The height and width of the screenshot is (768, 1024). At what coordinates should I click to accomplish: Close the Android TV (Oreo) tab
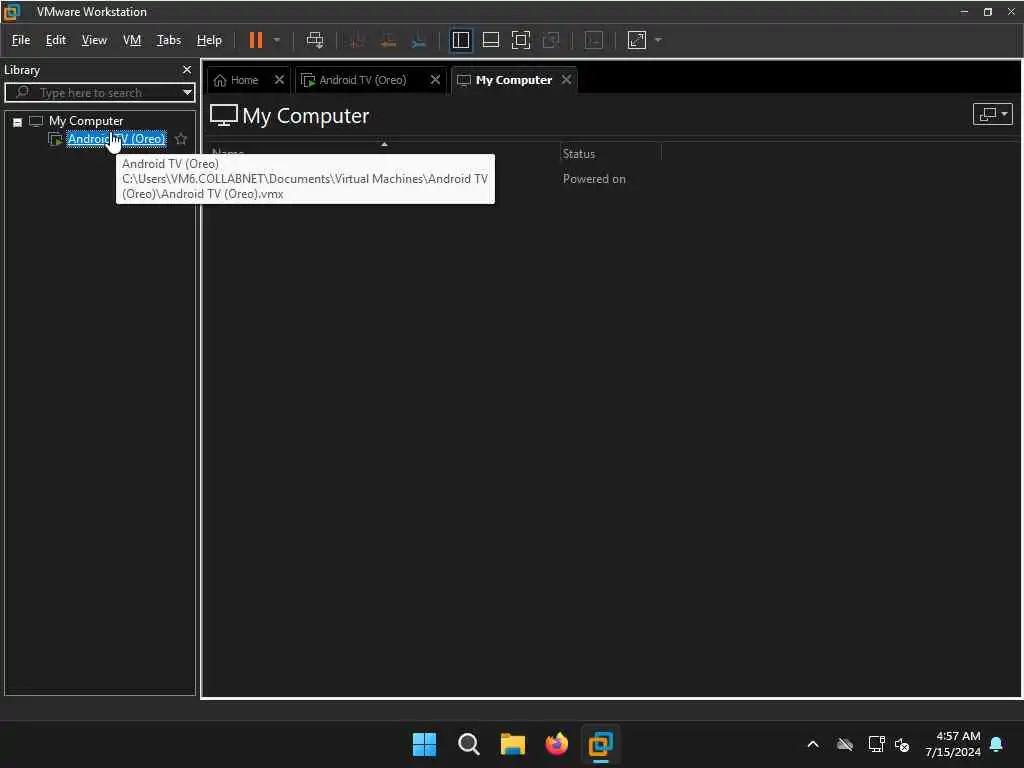tap(435, 80)
